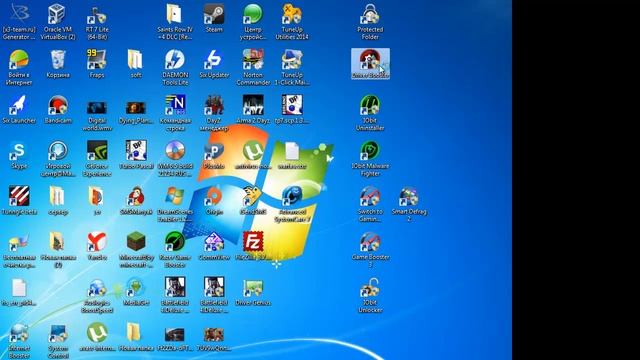
Task: Select the Saints Row IV +4 DLC folder
Action: click(175, 22)
